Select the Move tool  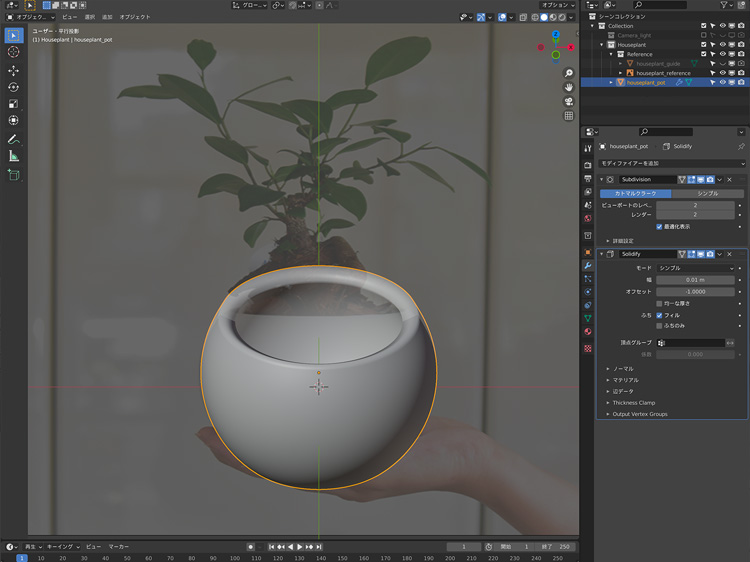pos(14,71)
